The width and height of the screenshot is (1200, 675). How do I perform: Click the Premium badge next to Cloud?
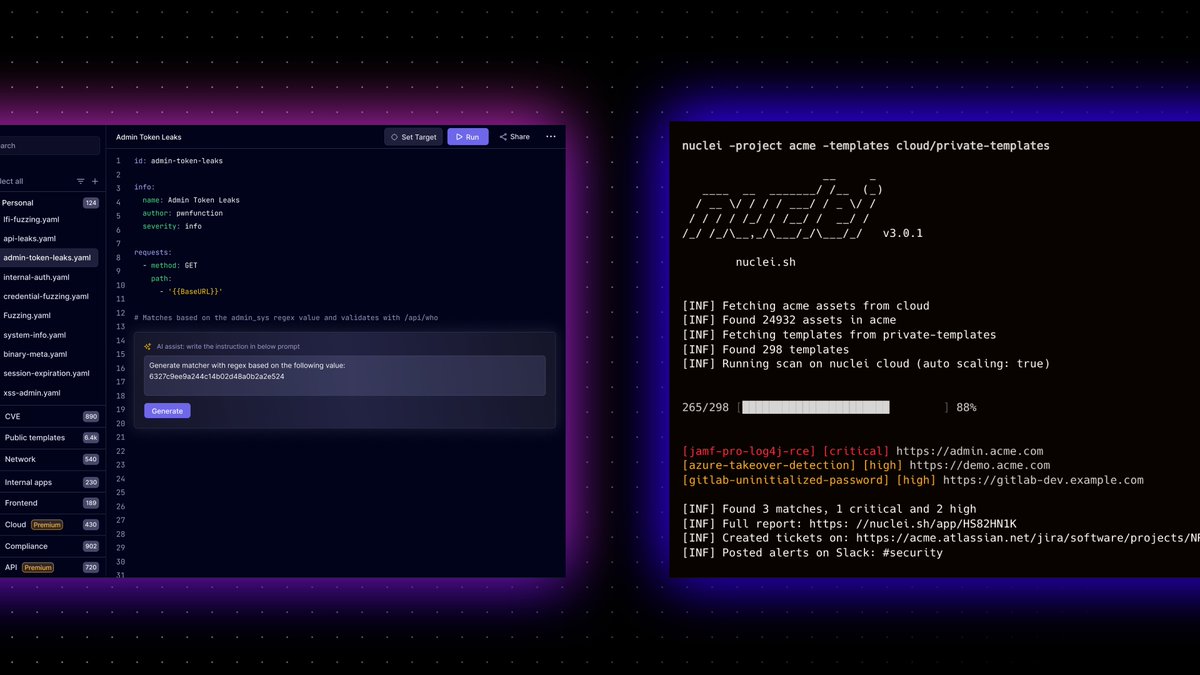(47, 525)
